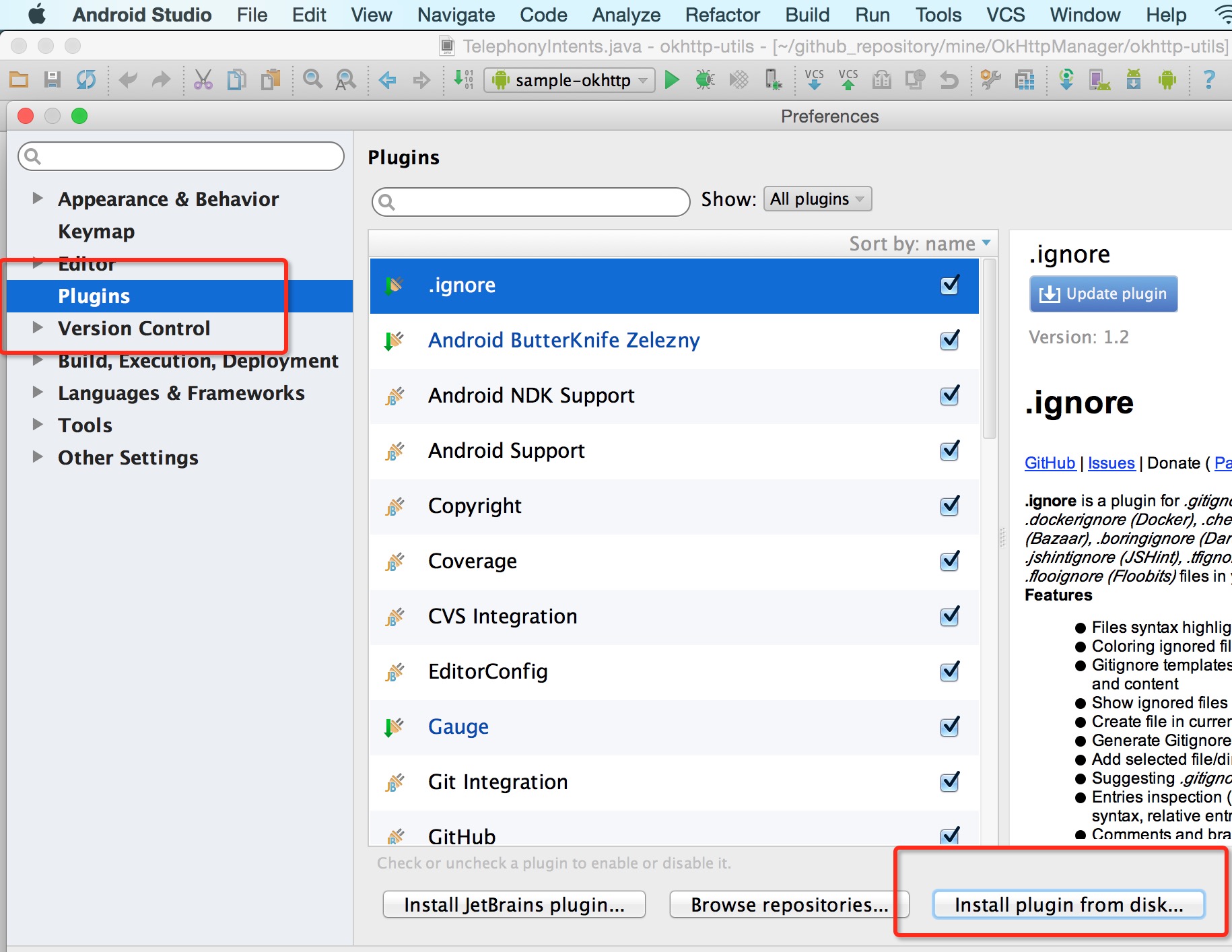Toggle the Git Integration plugin checkbox
The width and height of the screenshot is (1232, 952).
click(x=949, y=782)
